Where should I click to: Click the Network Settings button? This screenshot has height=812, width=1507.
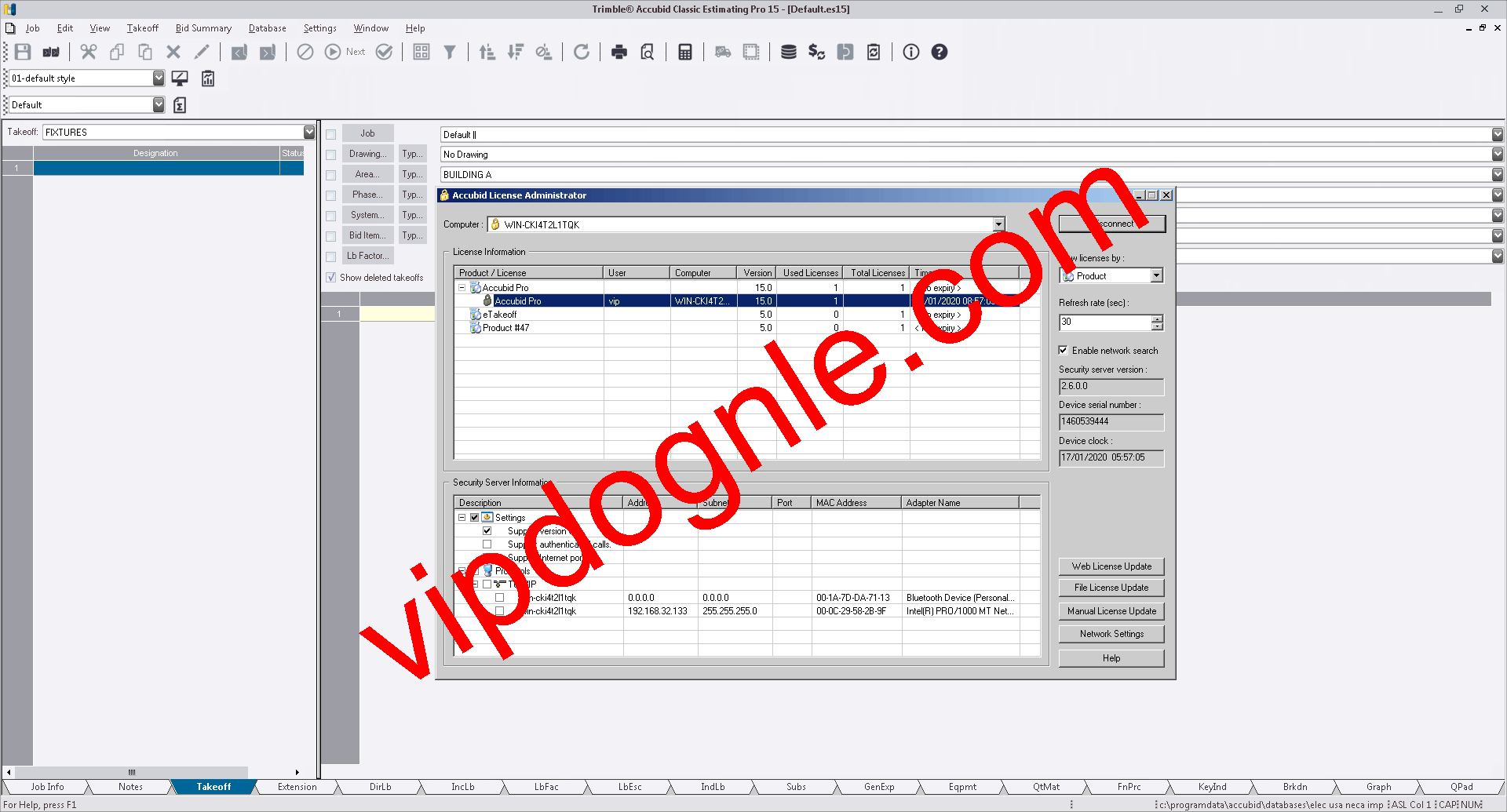click(1111, 634)
